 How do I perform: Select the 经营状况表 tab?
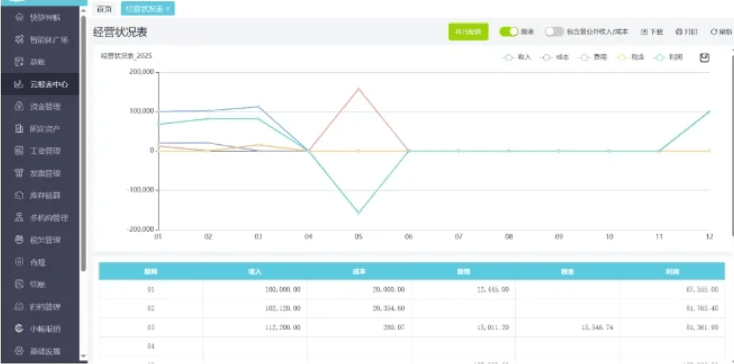[144, 8]
